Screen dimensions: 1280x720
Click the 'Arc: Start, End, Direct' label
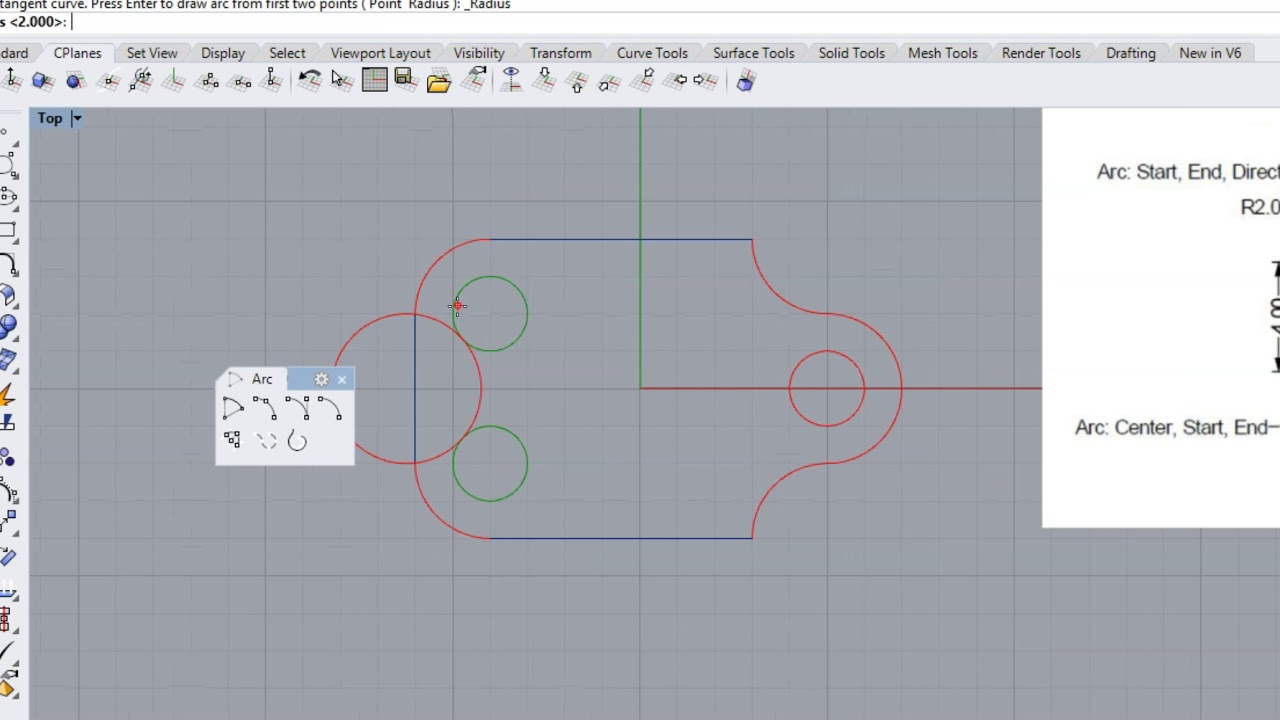pyautogui.click(x=1188, y=172)
